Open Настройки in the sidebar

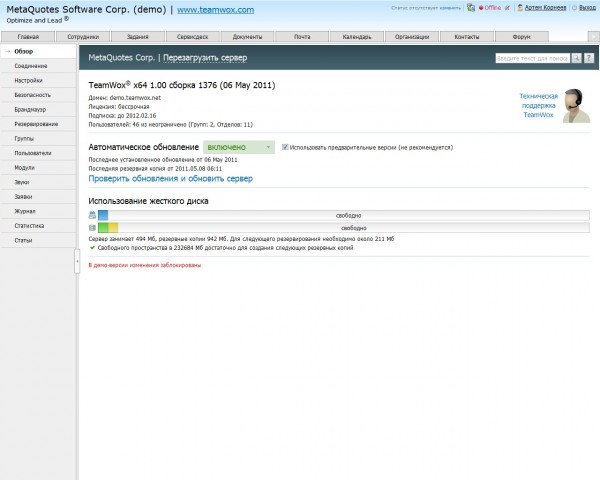(x=38, y=80)
